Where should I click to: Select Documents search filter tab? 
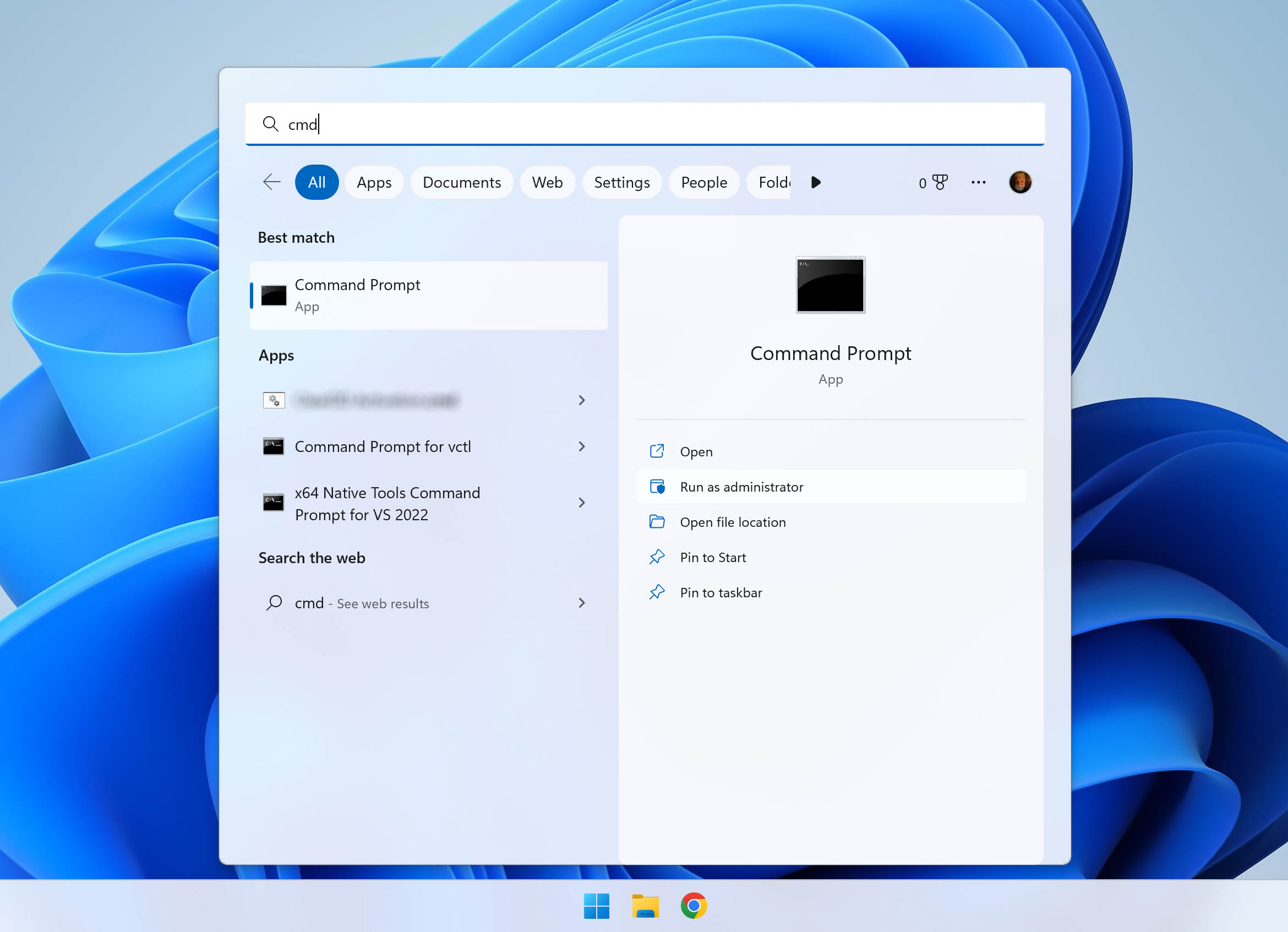coord(461,182)
